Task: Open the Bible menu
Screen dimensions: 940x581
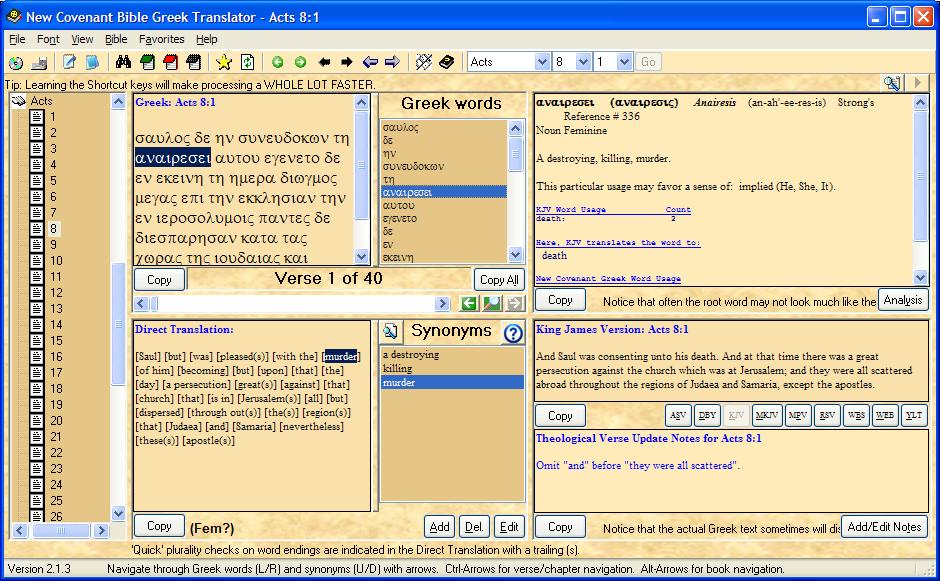Action: (x=116, y=39)
